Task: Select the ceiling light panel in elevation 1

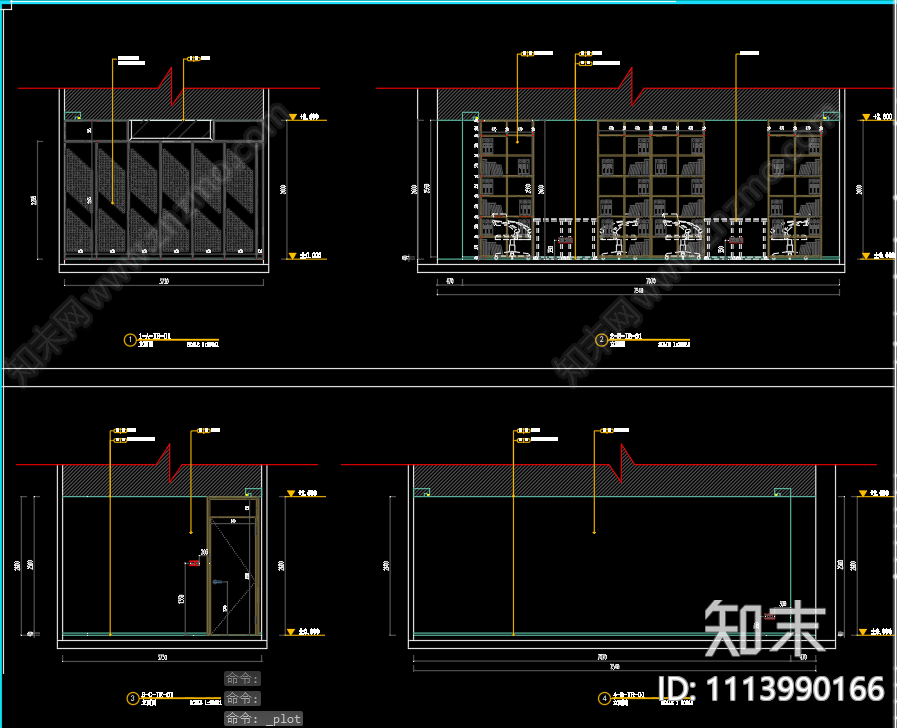Action: [x=171, y=130]
